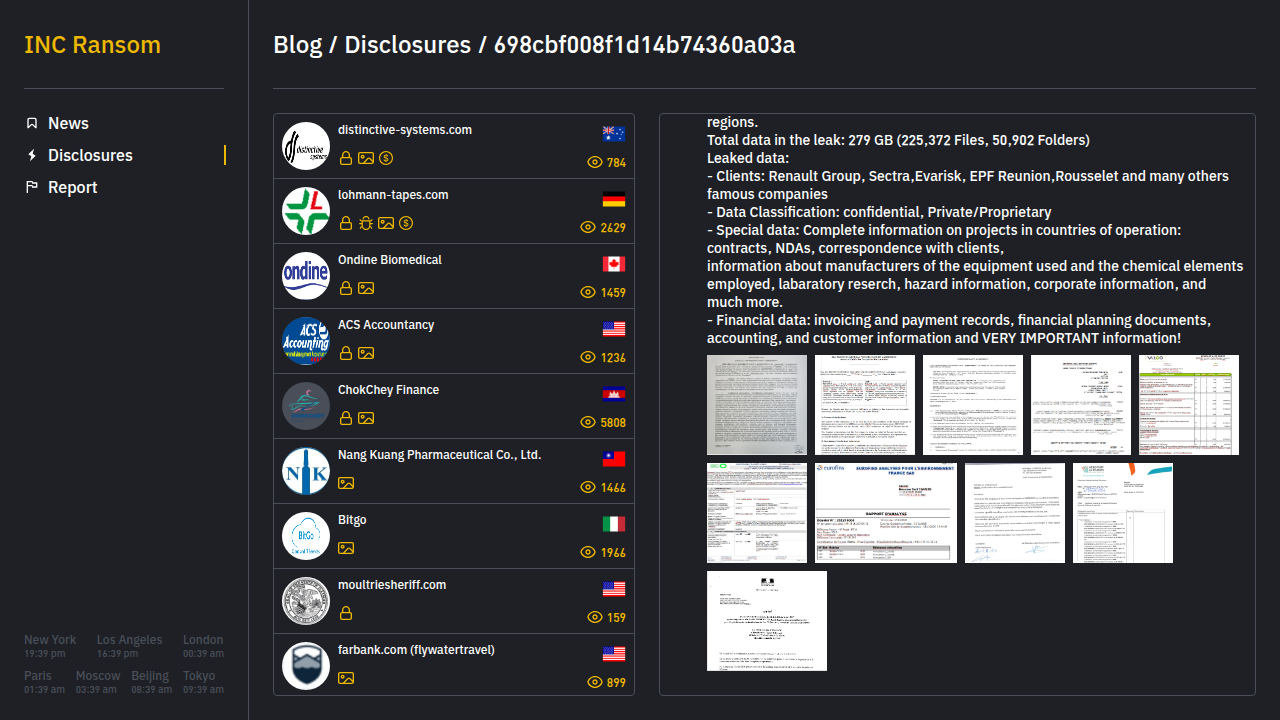Open the eurofins document thumbnail
1280x720 pixels.
coord(886,513)
